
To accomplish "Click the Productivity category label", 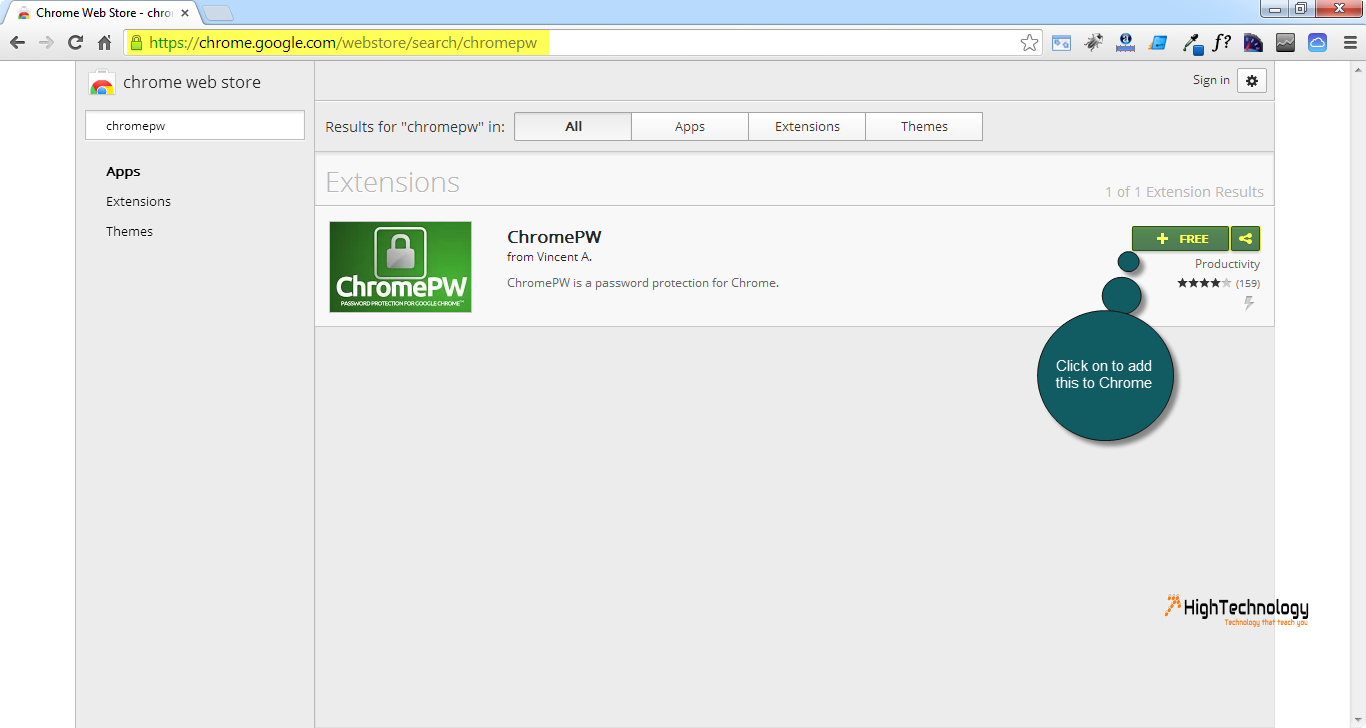I will click(1227, 264).
